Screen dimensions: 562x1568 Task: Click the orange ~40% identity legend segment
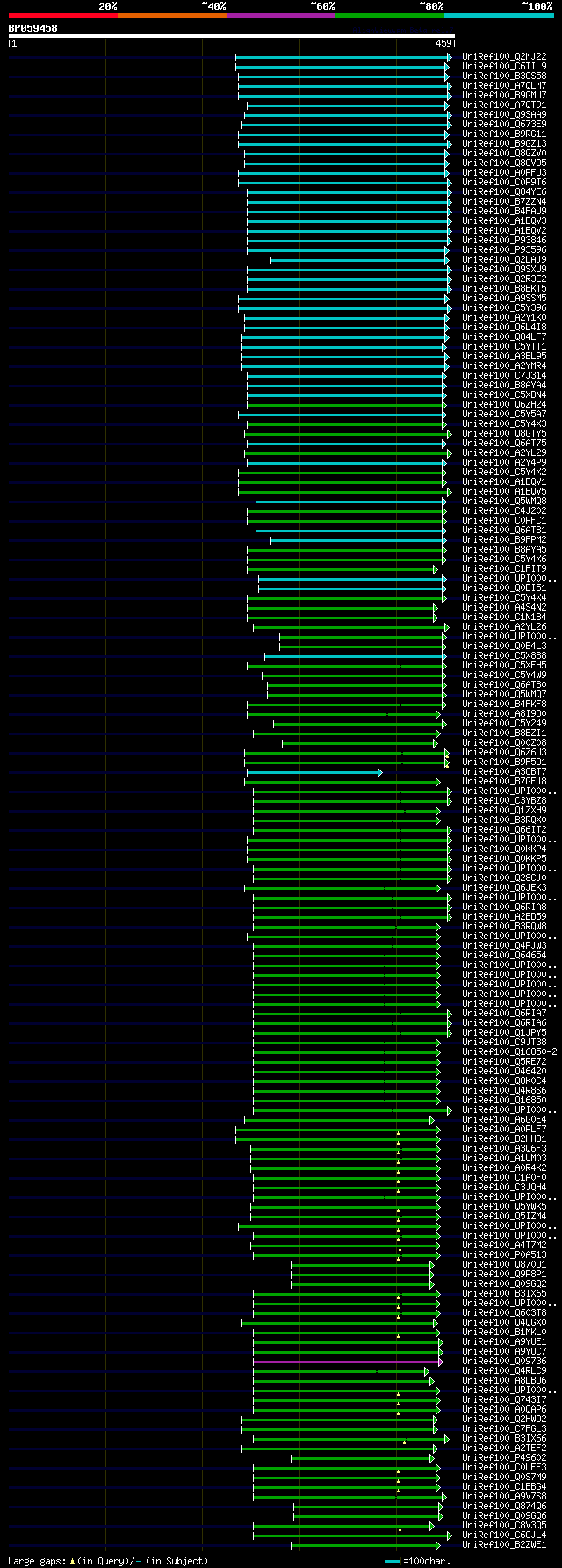coord(172,16)
